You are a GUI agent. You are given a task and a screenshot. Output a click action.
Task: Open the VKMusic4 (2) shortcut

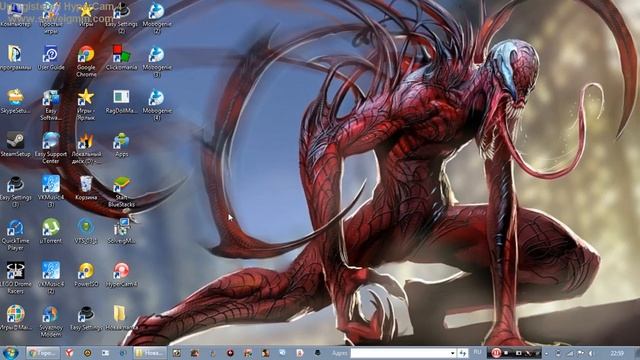51,278
